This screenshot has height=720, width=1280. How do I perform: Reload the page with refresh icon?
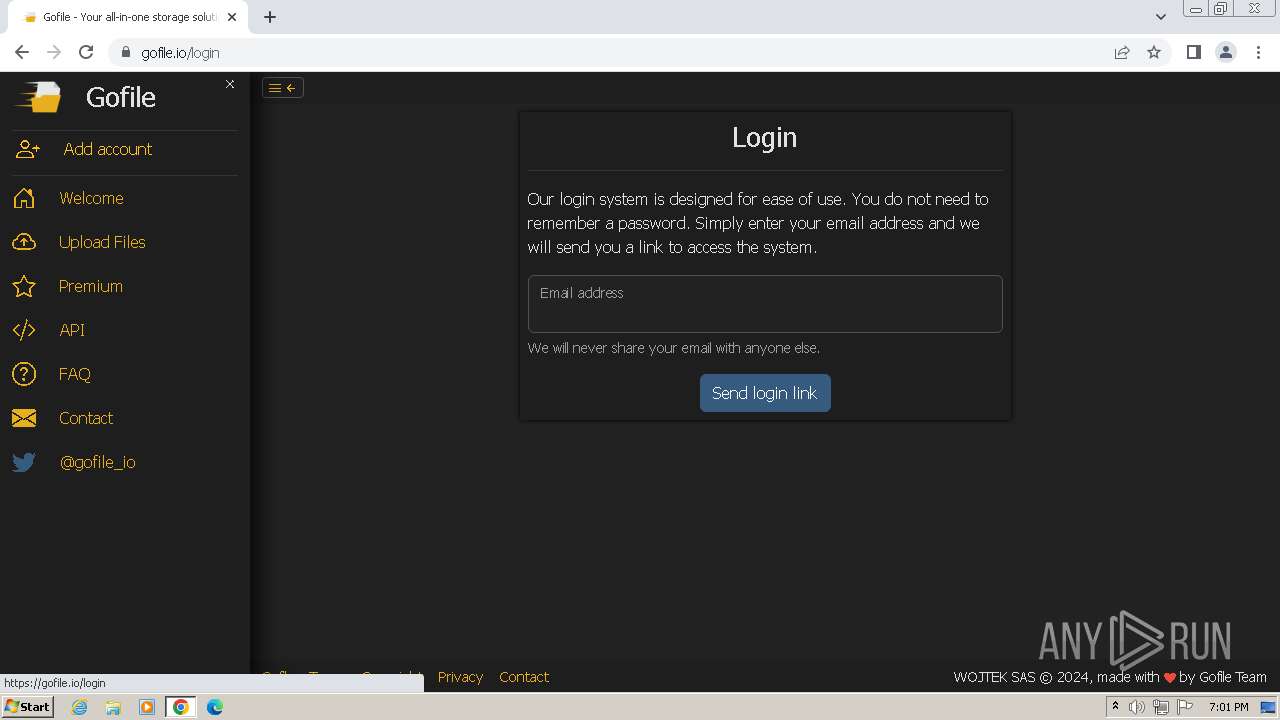click(86, 52)
